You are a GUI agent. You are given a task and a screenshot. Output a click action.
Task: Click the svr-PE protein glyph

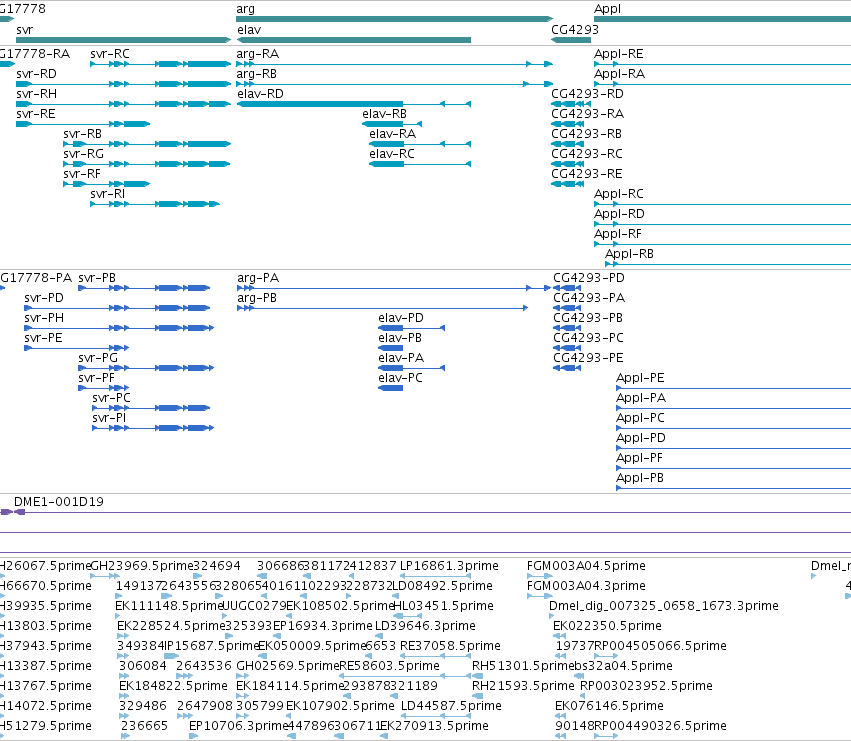(x=77, y=348)
